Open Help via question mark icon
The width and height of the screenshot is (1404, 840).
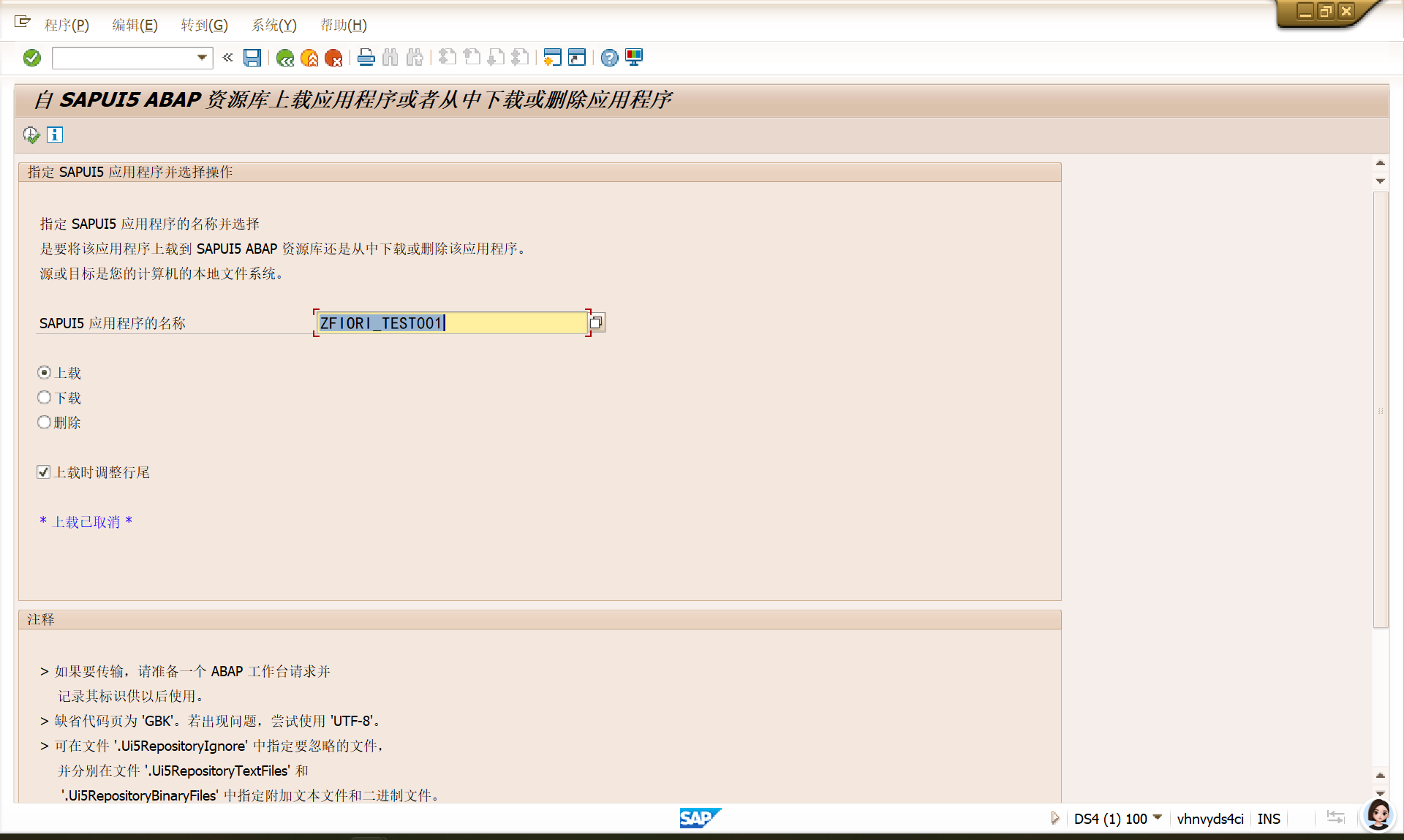tap(610, 58)
